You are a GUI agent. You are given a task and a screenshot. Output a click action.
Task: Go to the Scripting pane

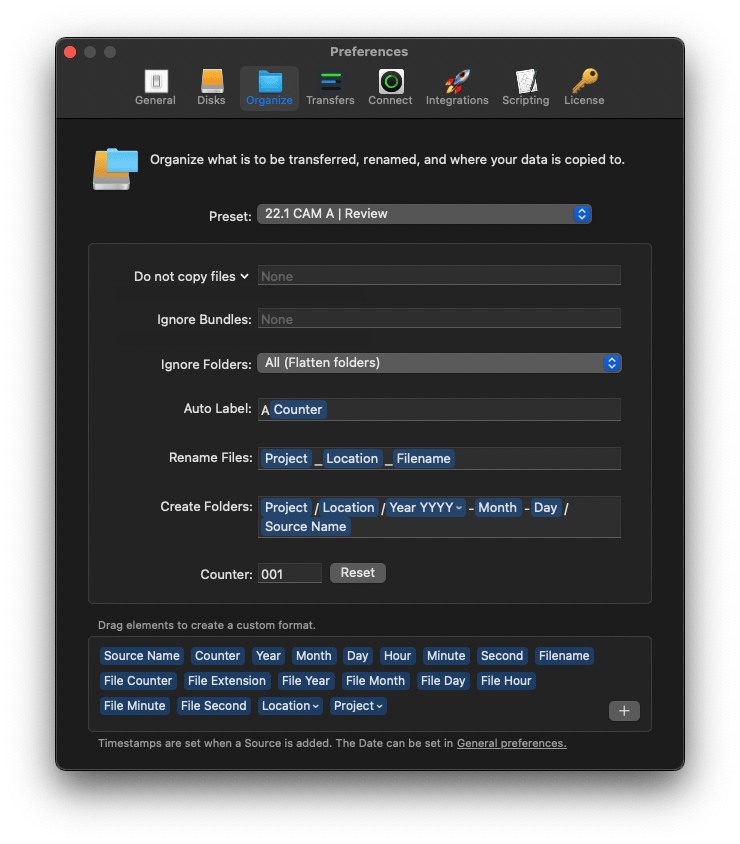(525, 87)
